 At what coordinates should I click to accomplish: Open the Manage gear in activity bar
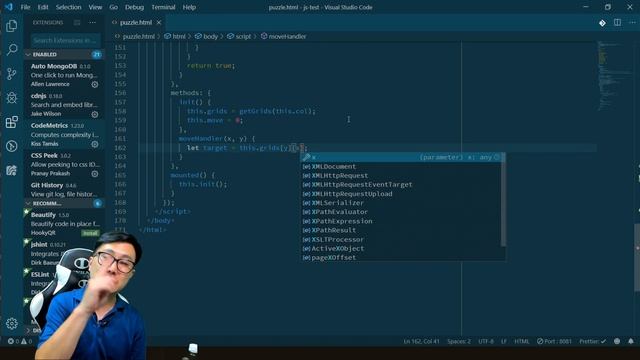(x=11, y=324)
